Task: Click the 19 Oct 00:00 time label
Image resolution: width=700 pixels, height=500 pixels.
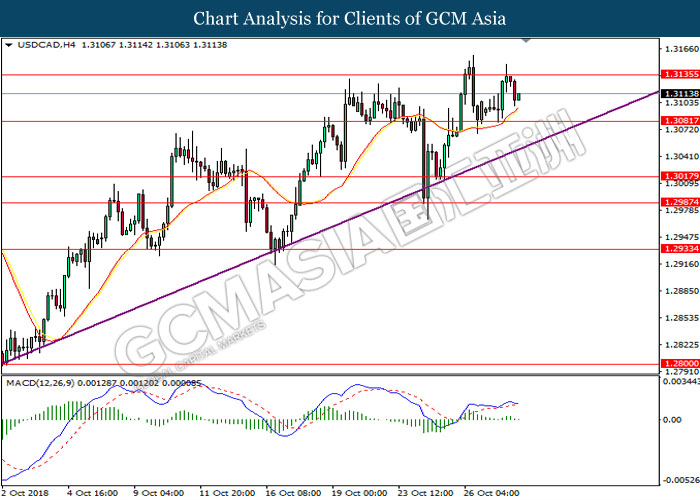Action: [360, 493]
